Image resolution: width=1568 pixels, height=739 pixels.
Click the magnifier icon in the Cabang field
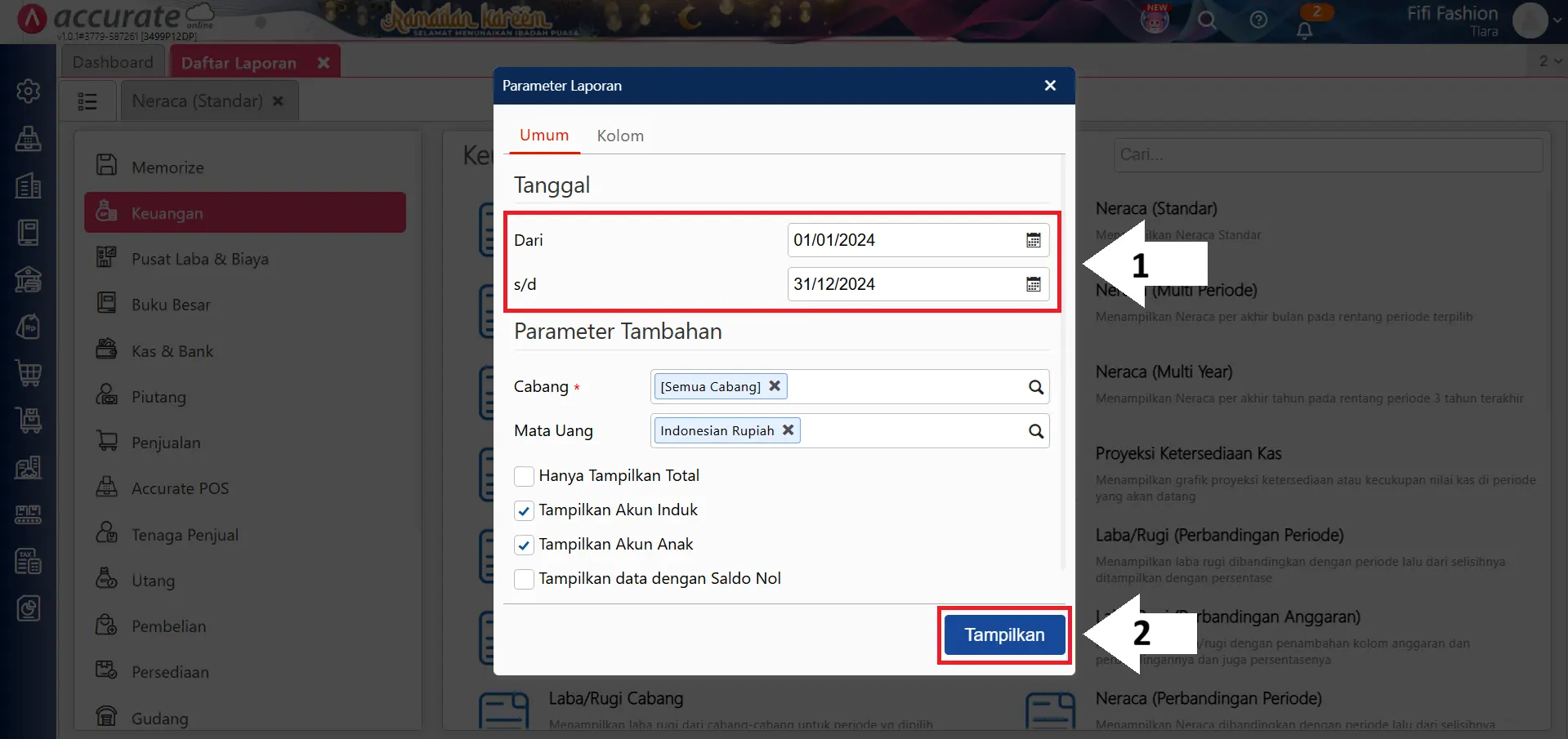[x=1034, y=386]
